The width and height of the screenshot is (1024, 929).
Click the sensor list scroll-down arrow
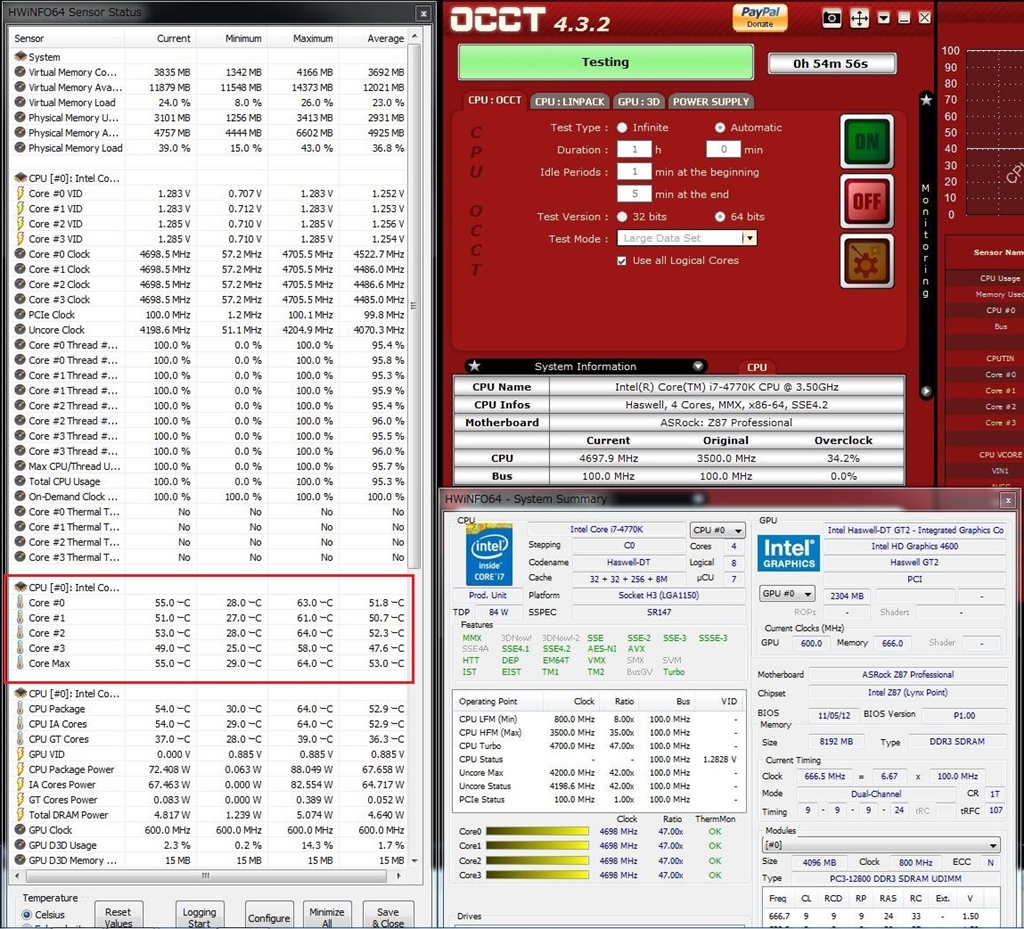coord(414,861)
